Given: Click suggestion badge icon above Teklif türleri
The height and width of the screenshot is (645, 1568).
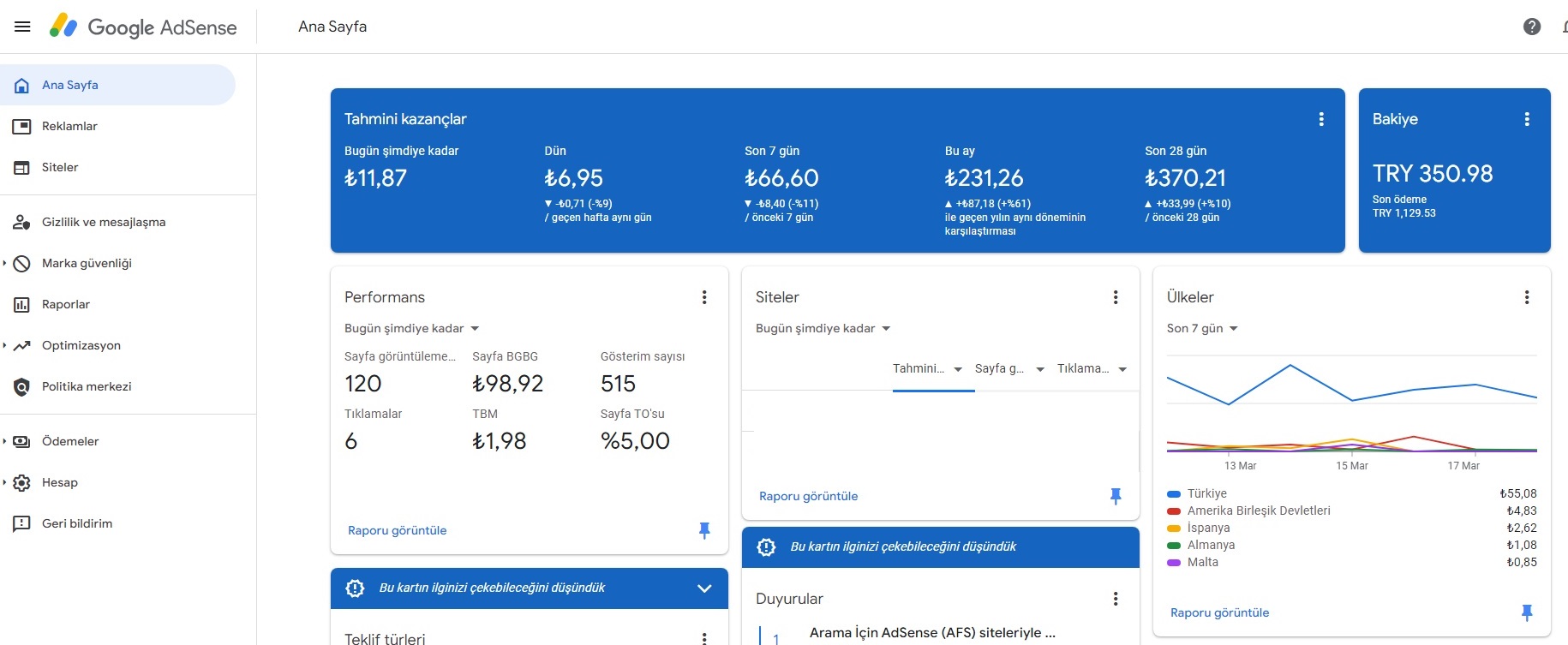Looking at the screenshot, I should 355,588.
